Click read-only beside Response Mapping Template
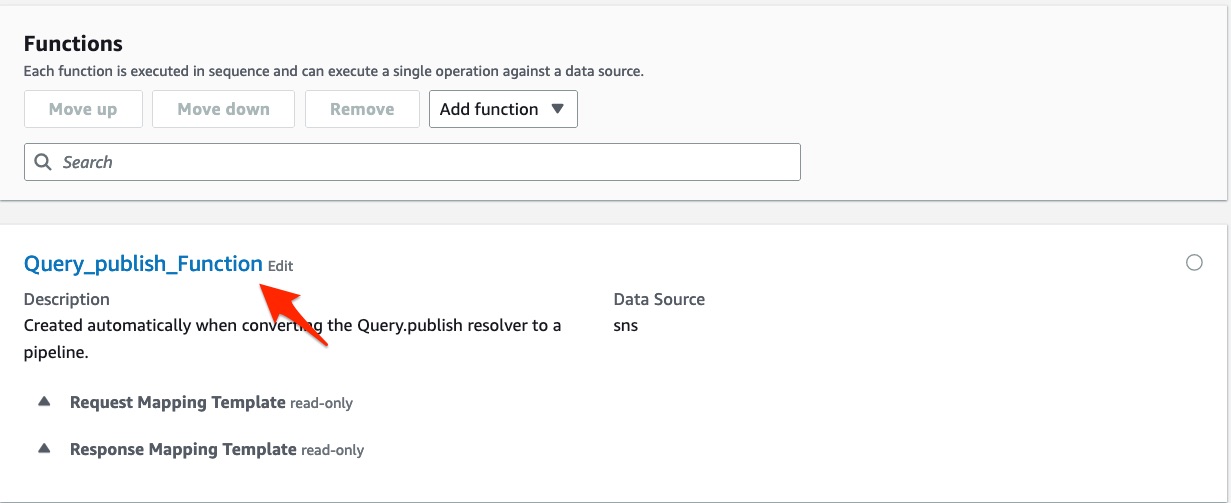The width and height of the screenshot is (1231, 503). coord(332,450)
